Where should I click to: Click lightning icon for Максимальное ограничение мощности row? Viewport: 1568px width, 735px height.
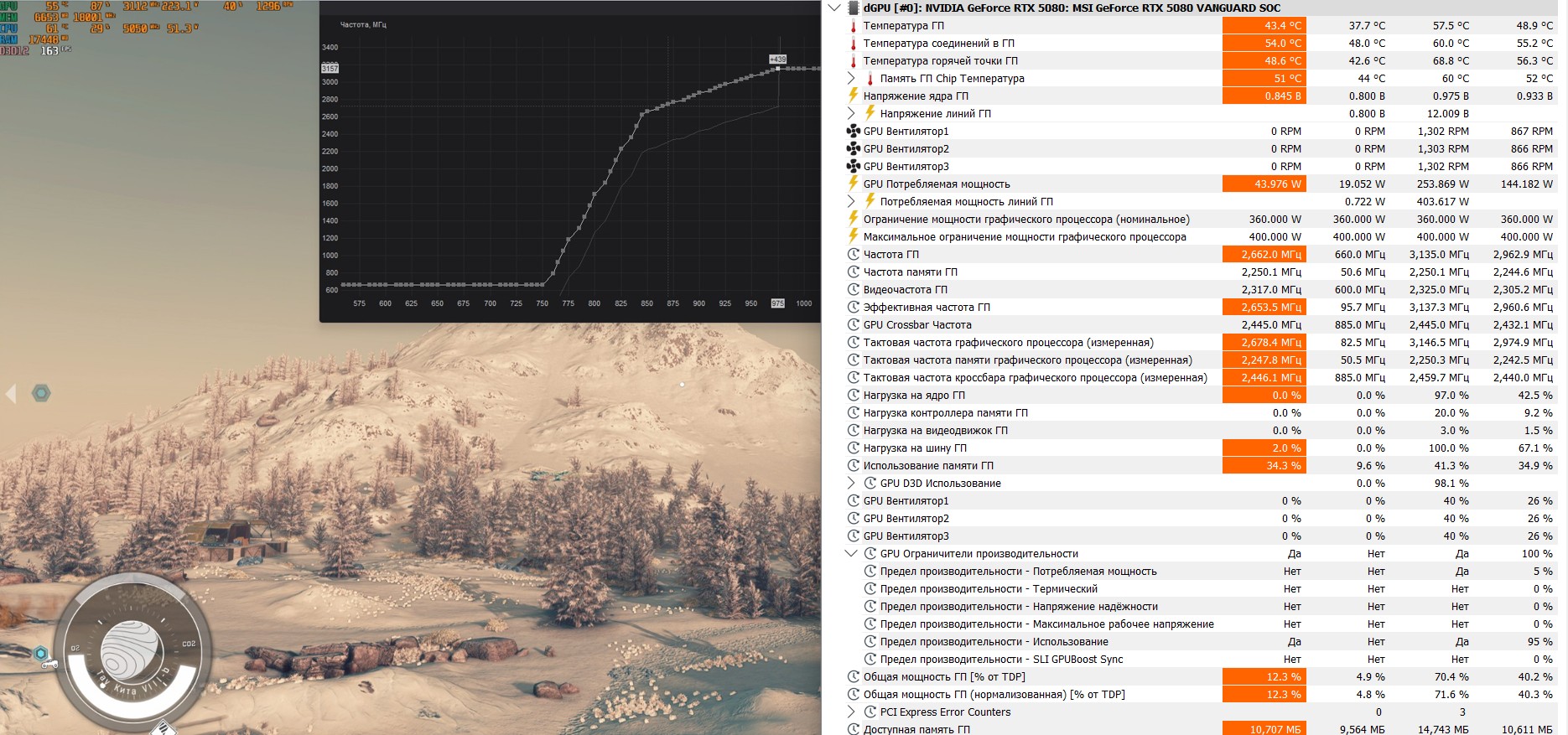tap(854, 236)
